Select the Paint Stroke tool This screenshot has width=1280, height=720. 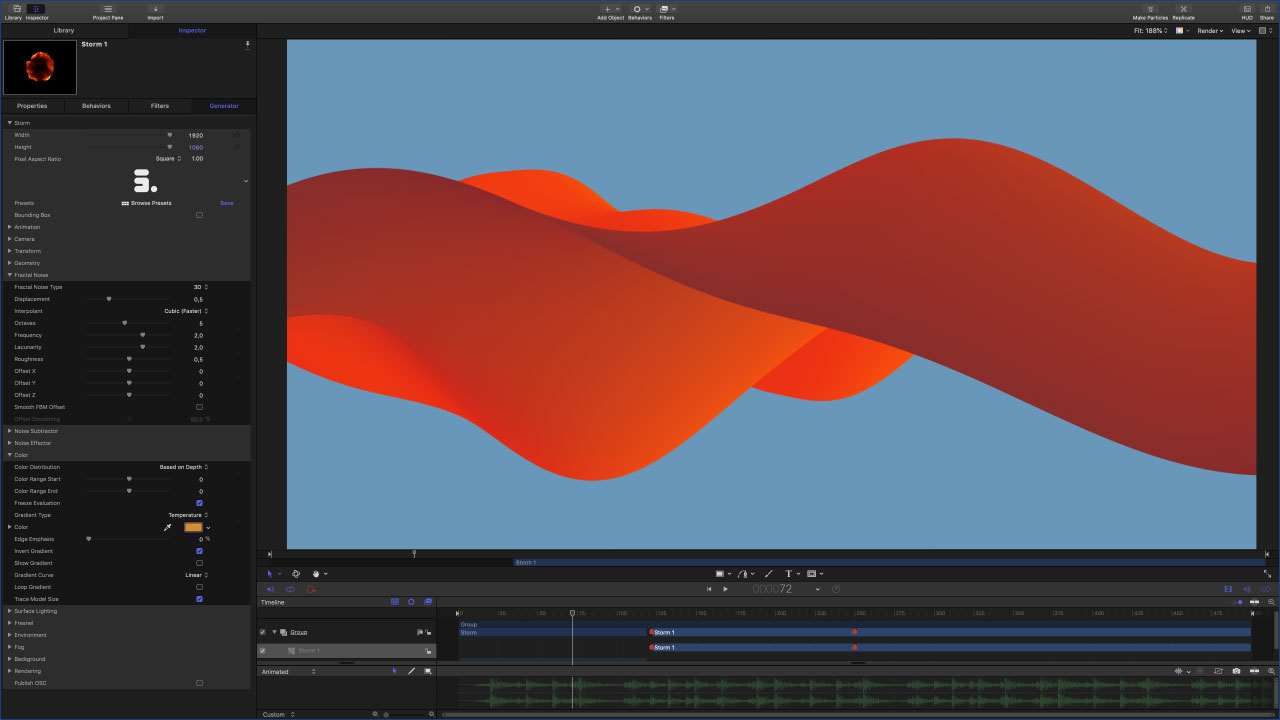pyautogui.click(x=769, y=574)
